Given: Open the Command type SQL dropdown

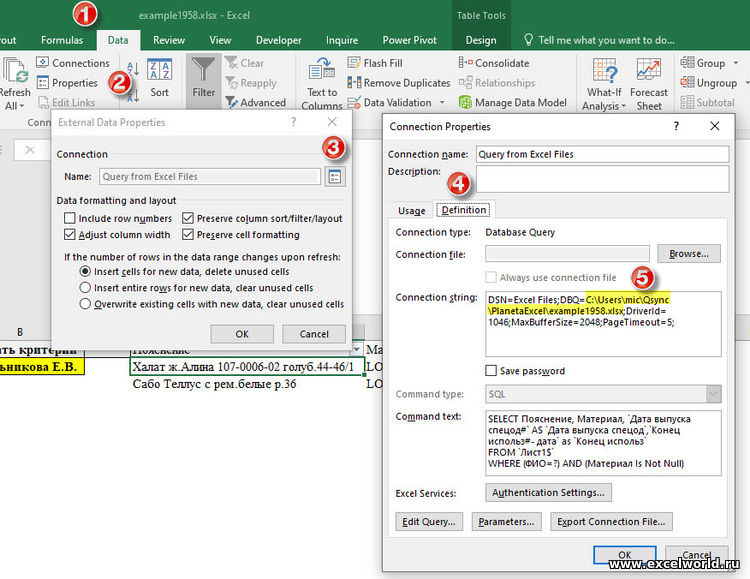Looking at the screenshot, I should [713, 394].
